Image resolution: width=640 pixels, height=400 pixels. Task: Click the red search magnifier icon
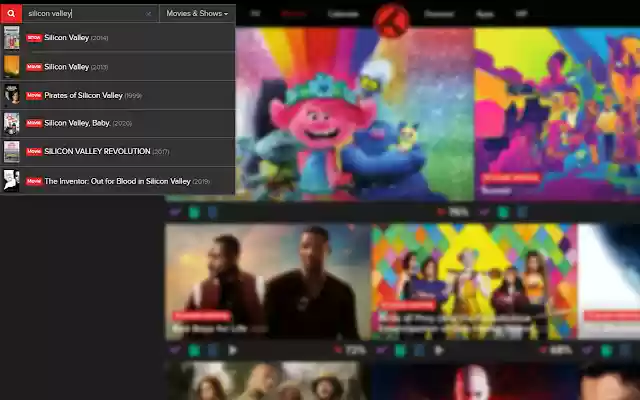11,13
